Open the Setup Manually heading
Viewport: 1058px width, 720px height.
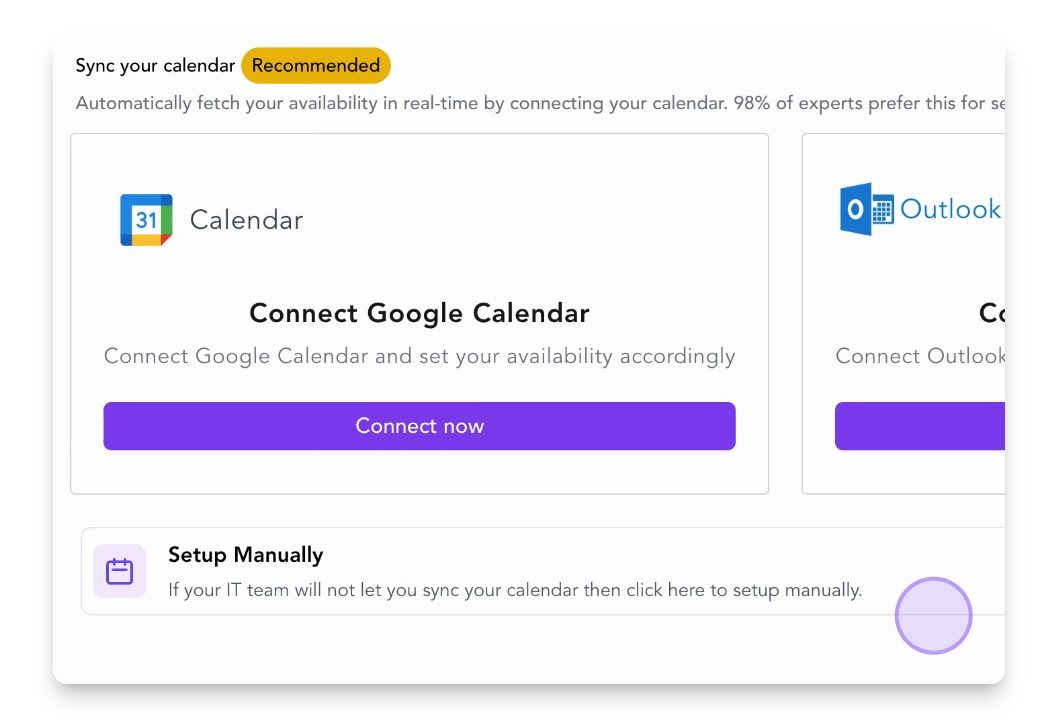point(245,555)
